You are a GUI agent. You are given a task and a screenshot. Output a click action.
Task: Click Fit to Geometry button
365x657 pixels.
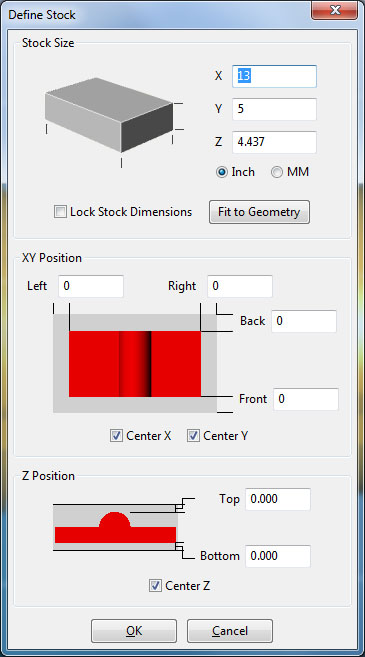coord(259,212)
